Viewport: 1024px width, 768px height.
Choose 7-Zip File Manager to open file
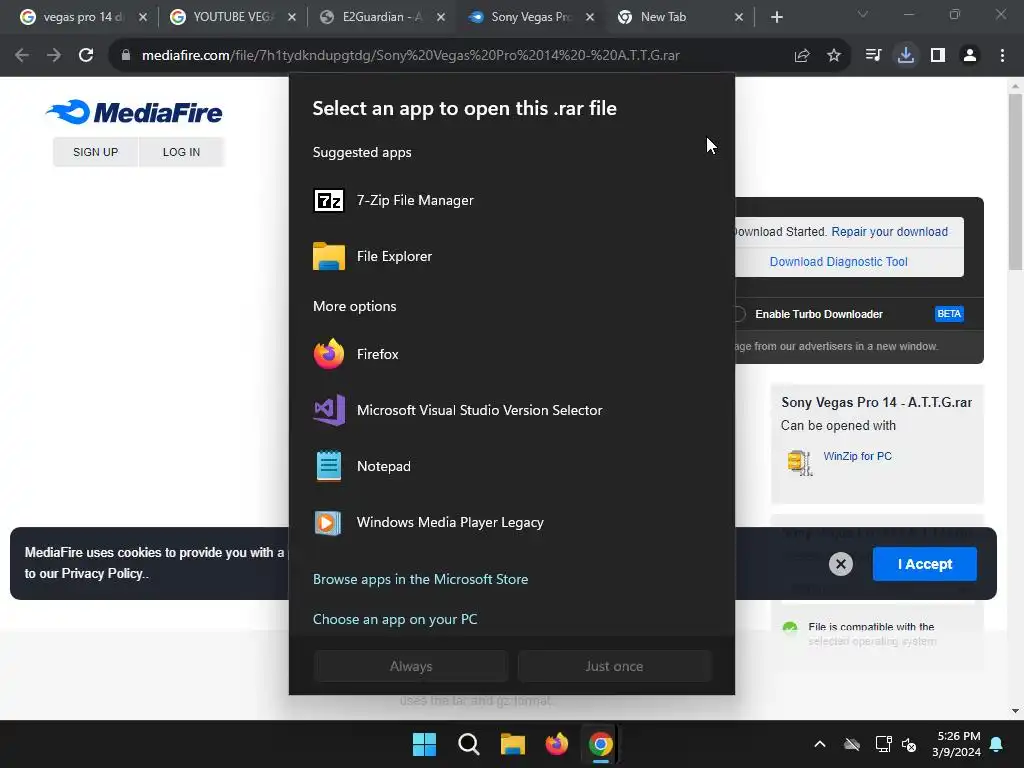[x=512, y=200]
